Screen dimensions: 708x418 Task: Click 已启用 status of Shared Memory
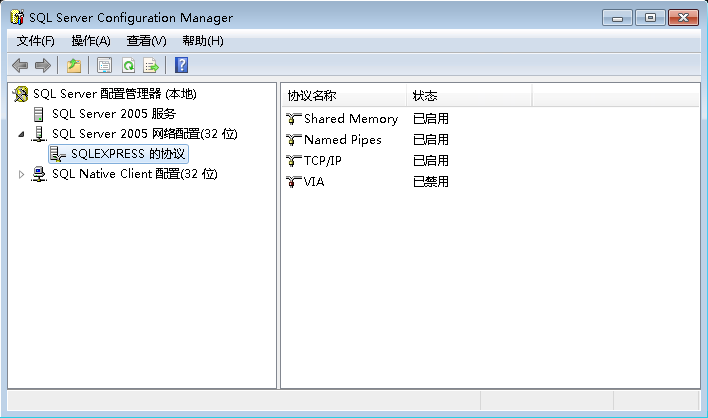coord(431,119)
